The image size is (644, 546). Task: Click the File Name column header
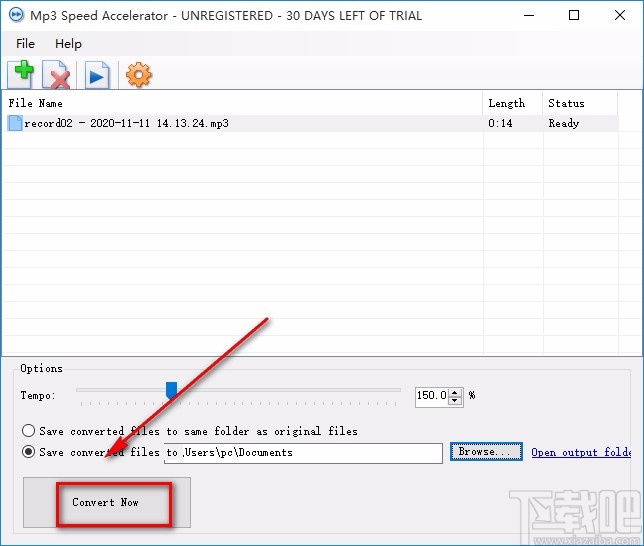point(242,103)
